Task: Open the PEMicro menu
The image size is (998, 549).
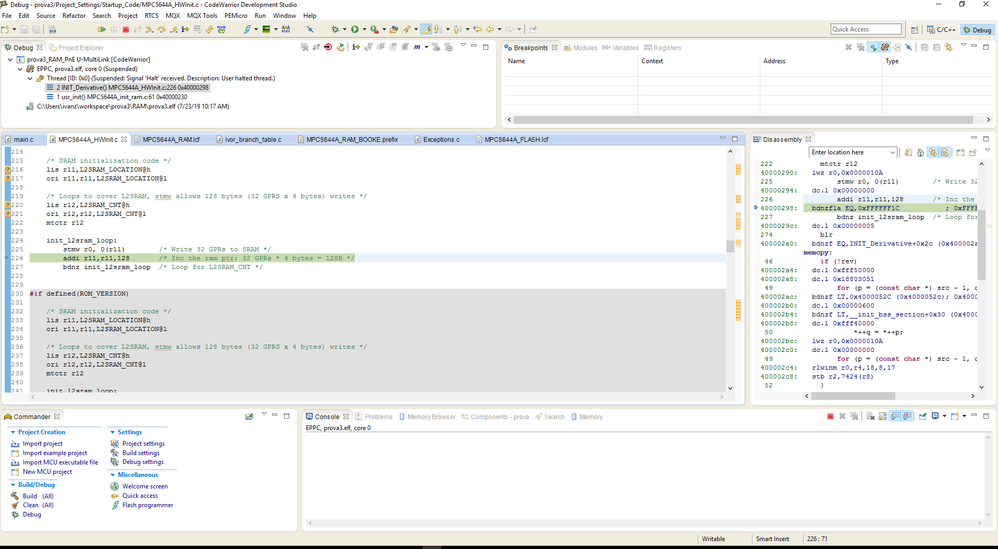Action: coord(235,15)
